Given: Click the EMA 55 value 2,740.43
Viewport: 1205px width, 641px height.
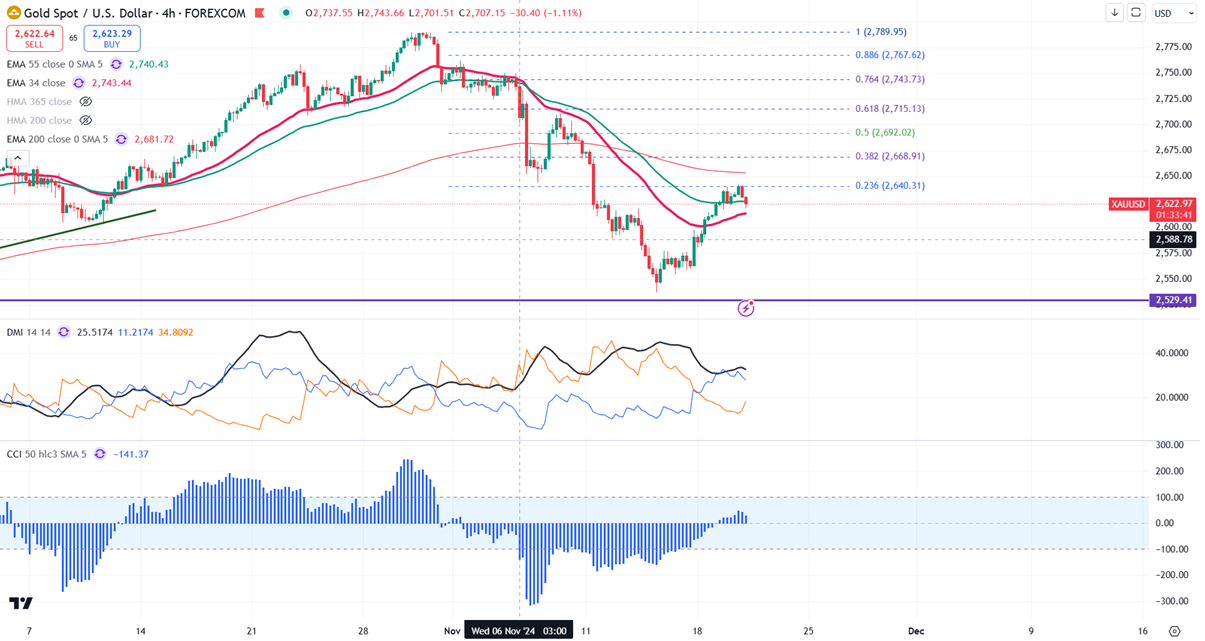Looking at the screenshot, I should point(149,64).
